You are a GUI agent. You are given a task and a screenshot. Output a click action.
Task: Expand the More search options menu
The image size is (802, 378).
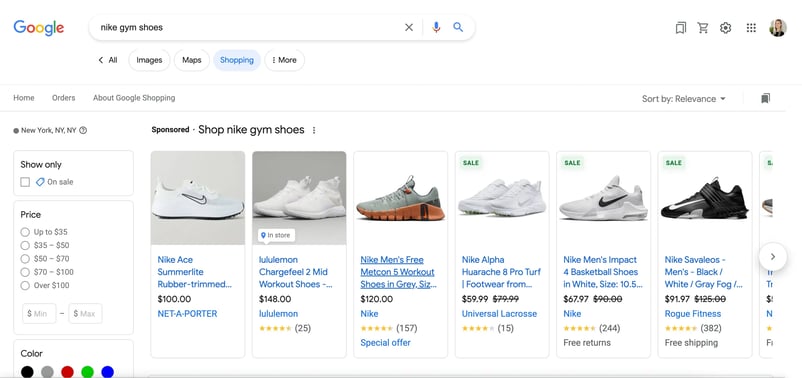(284, 60)
